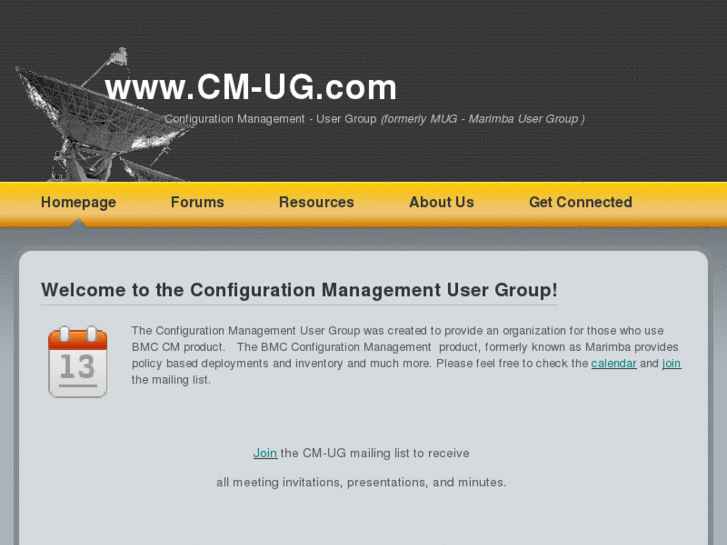Follow the 'calendar' hyperlink in paragraph
The height and width of the screenshot is (545, 727).
tap(613, 363)
